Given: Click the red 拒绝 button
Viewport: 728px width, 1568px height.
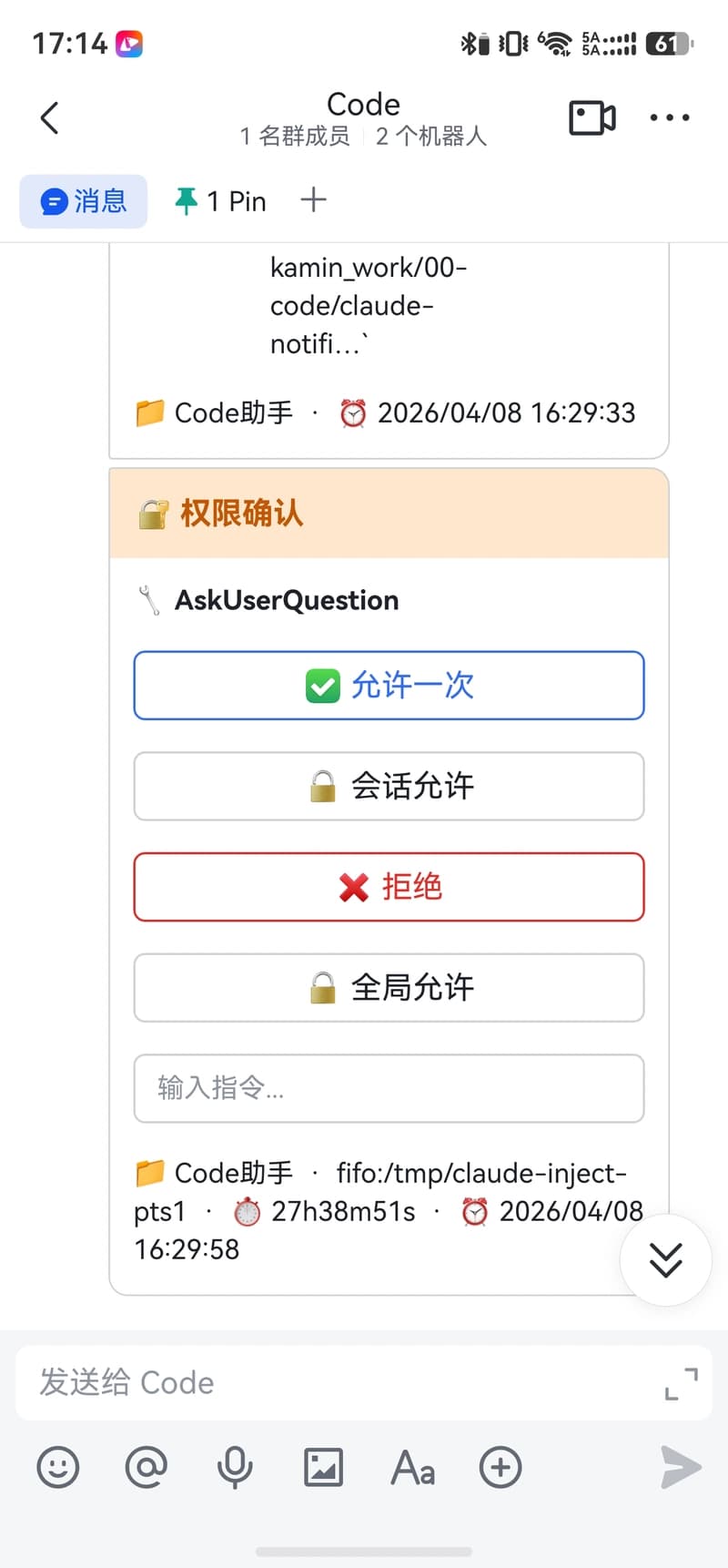Looking at the screenshot, I should coord(389,887).
